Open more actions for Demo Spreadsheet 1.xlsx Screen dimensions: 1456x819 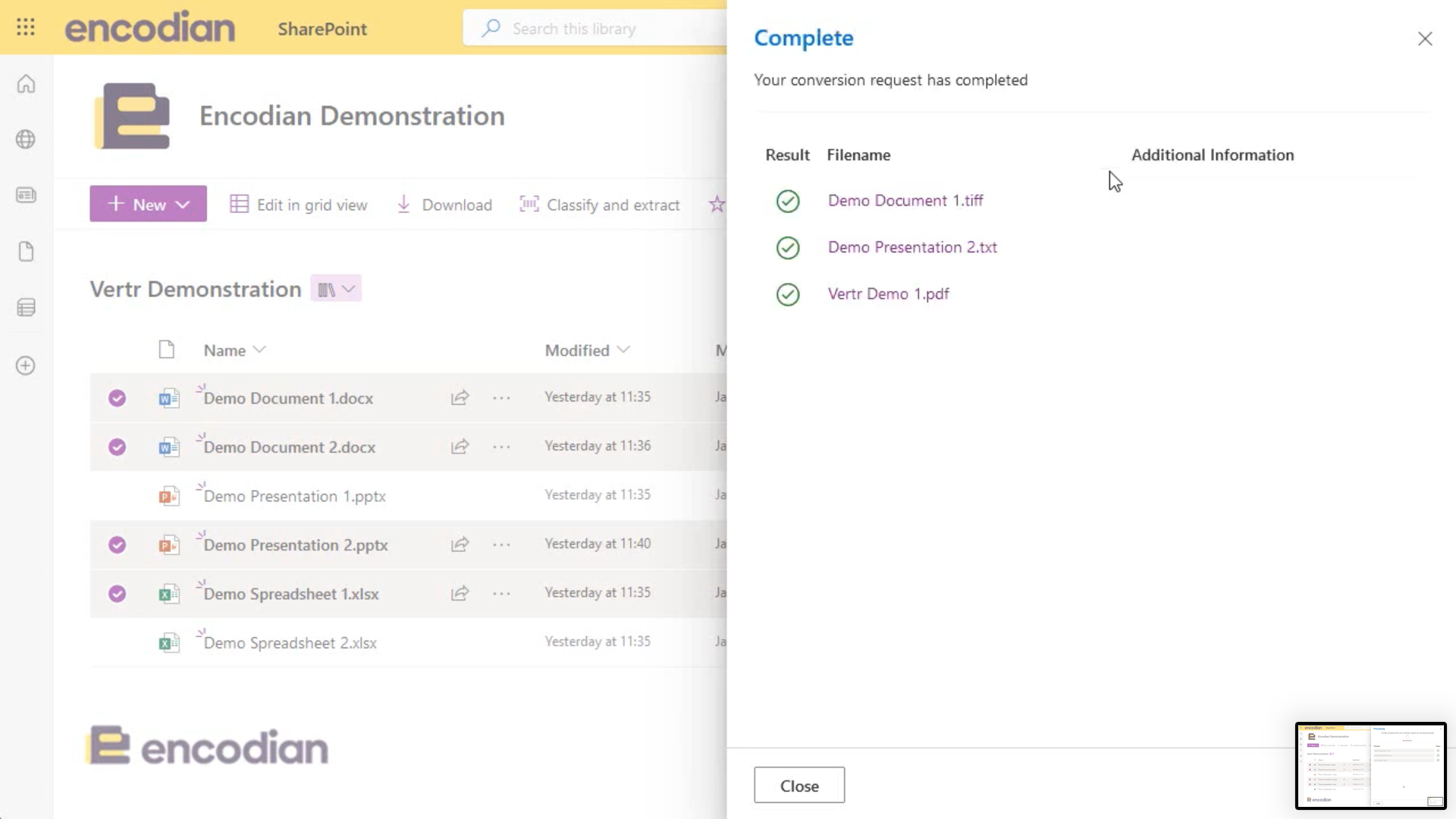[x=501, y=593]
